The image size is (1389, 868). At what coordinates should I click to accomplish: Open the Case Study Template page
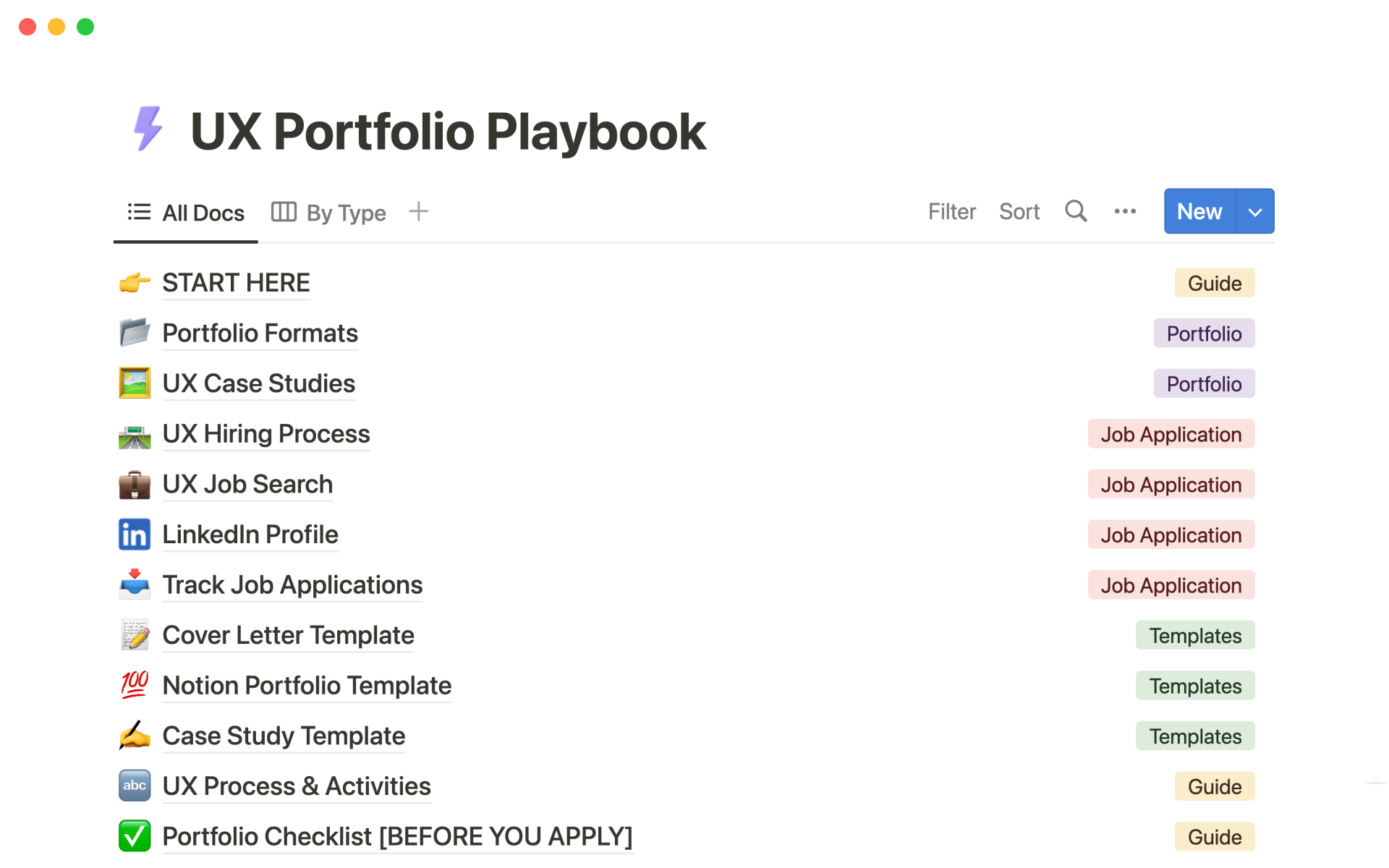pos(284,736)
